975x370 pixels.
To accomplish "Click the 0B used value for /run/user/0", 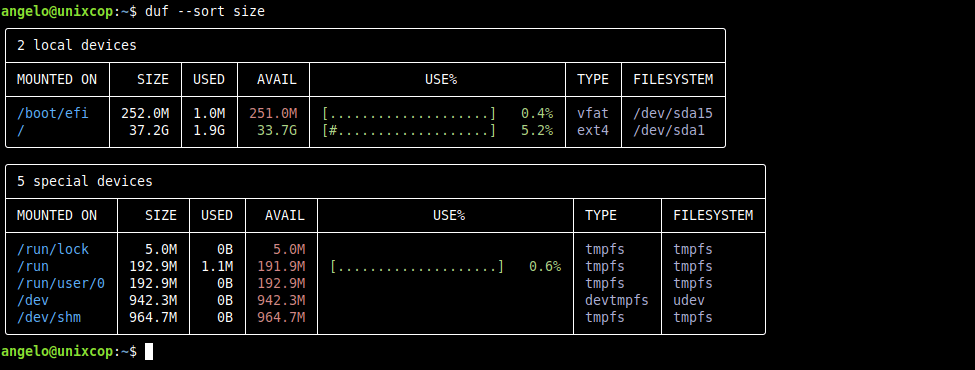I will (225, 284).
